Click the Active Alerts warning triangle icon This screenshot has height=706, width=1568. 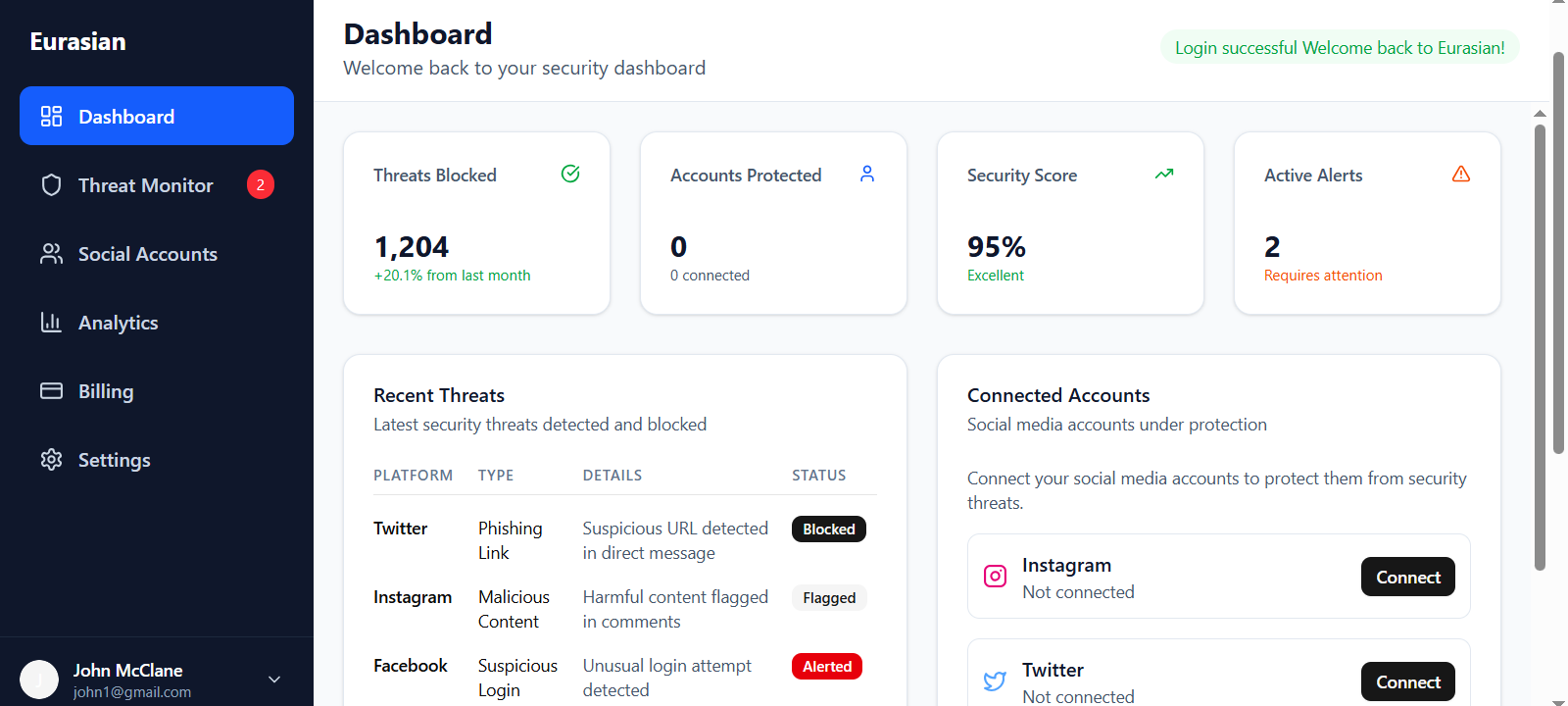pyautogui.click(x=1460, y=175)
